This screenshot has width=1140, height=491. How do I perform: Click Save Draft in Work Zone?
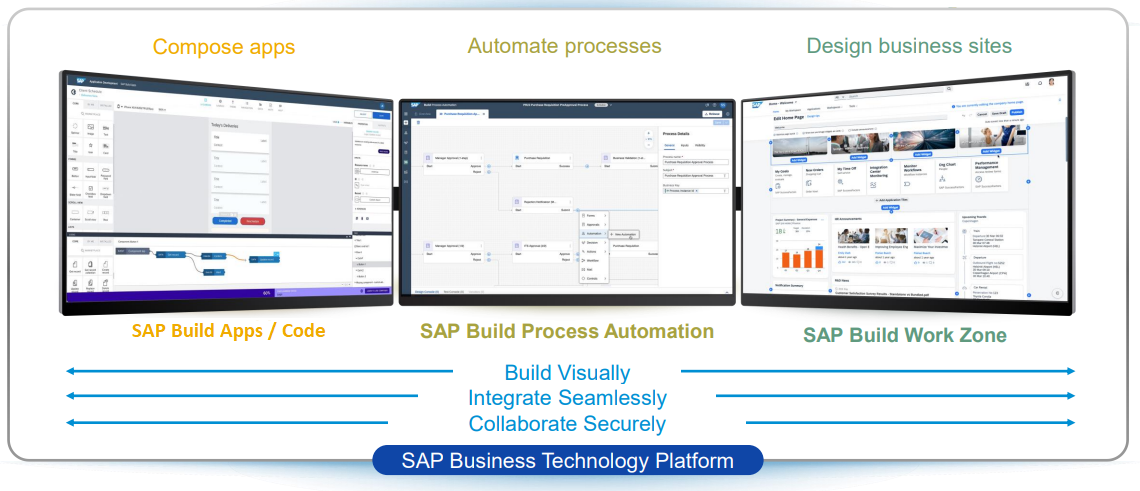pyautogui.click(x=998, y=113)
